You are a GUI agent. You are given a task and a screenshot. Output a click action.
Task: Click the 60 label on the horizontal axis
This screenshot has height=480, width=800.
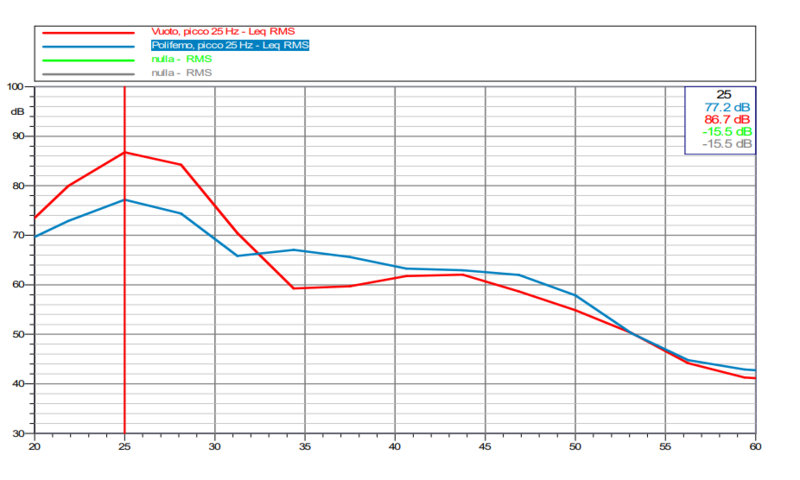pos(754,445)
